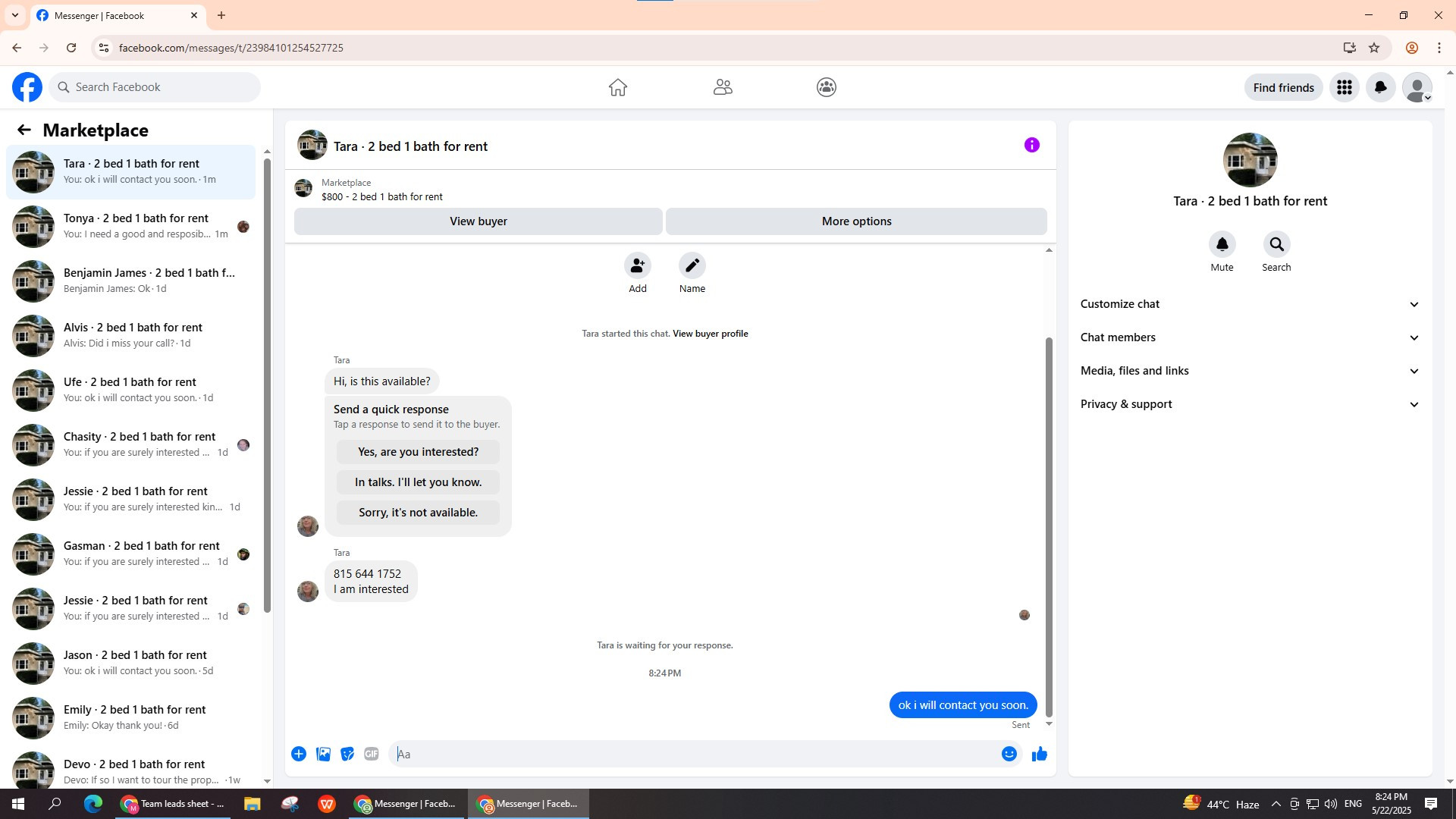
Task: Expand Media, files and links section
Action: pyautogui.click(x=1250, y=371)
